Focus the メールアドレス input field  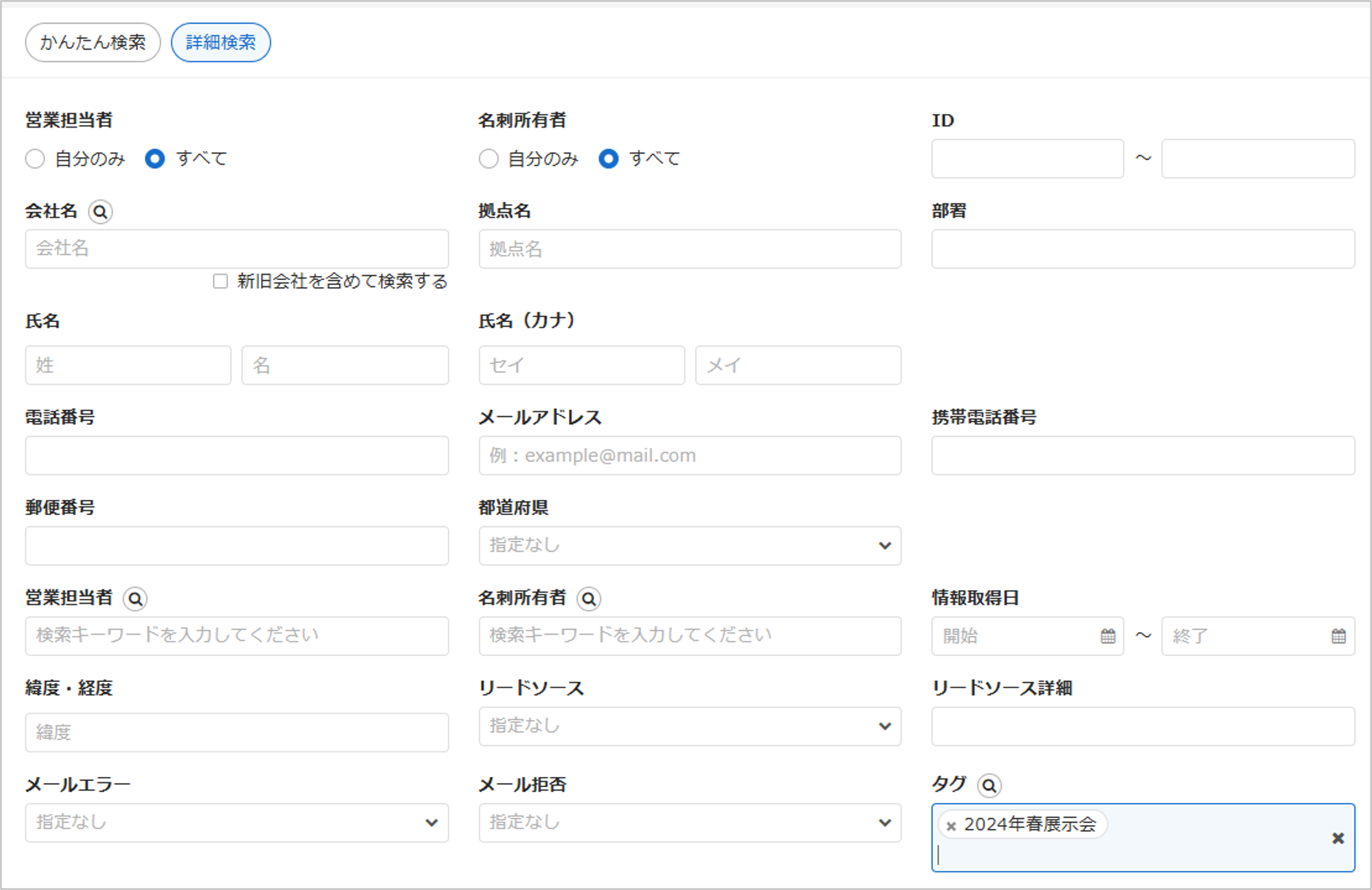point(690,456)
